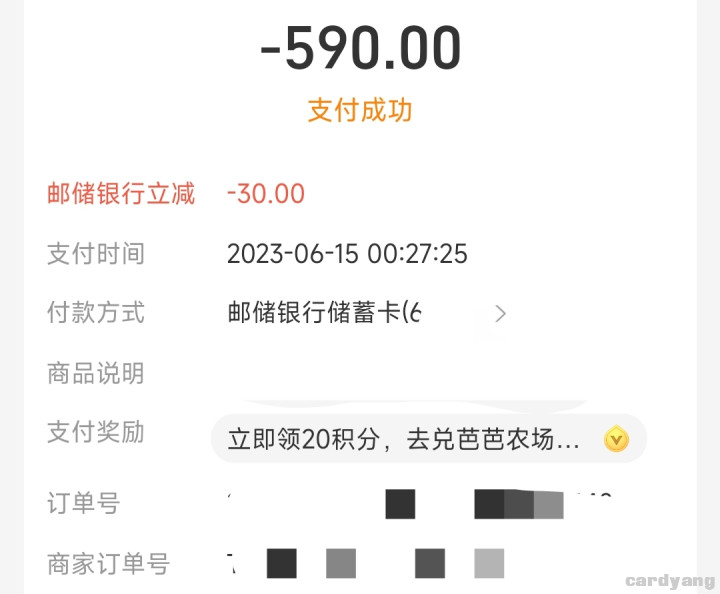Tap the 支付奖励 label
This screenshot has height=594, width=720.
click(x=96, y=432)
